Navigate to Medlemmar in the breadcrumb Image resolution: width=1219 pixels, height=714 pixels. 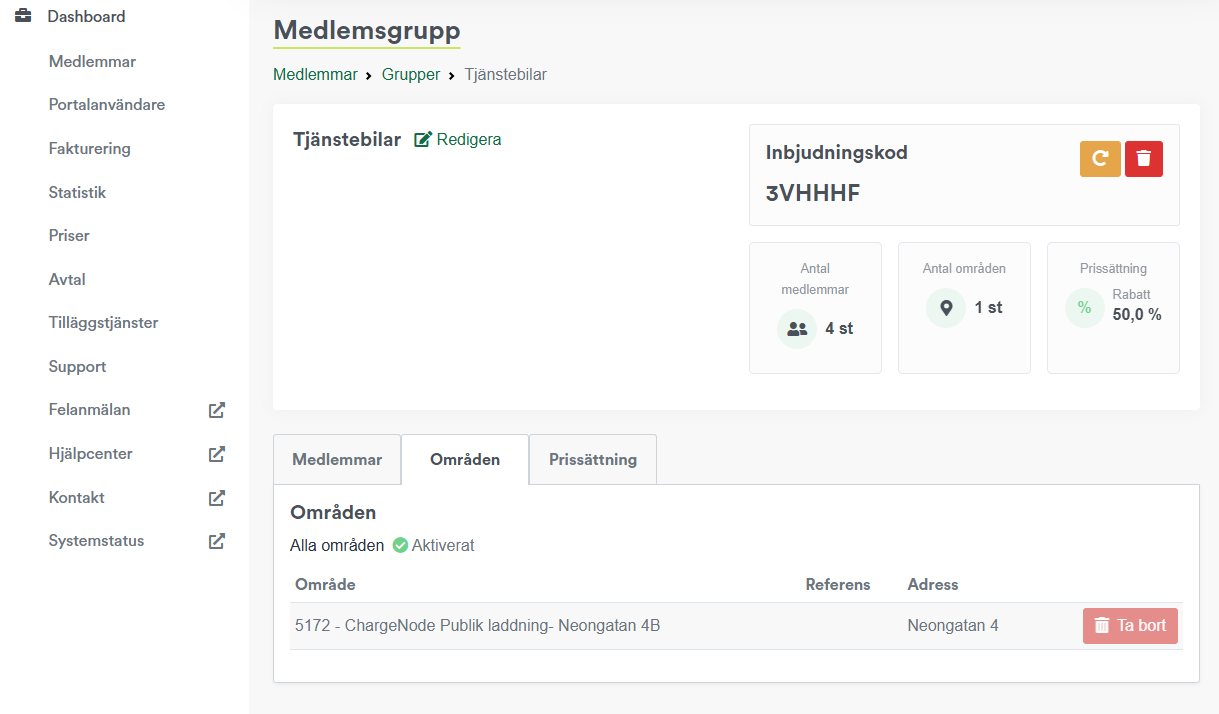[315, 75]
